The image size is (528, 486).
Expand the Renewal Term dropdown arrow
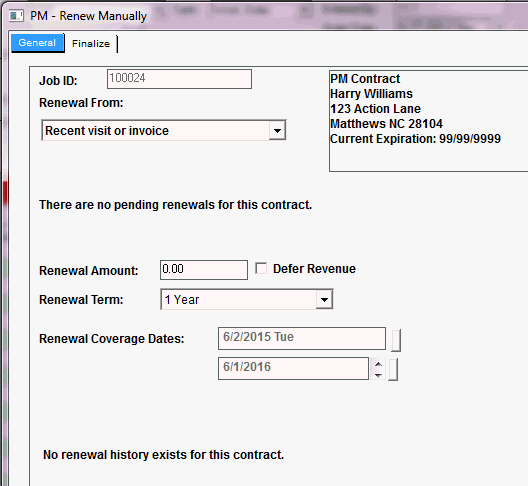point(324,299)
